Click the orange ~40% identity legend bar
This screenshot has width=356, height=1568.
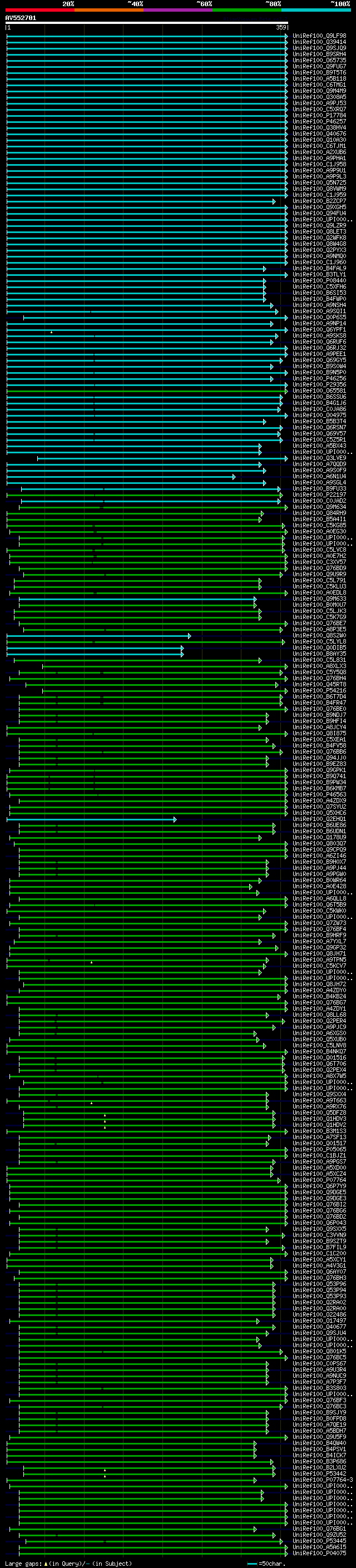pos(109,11)
